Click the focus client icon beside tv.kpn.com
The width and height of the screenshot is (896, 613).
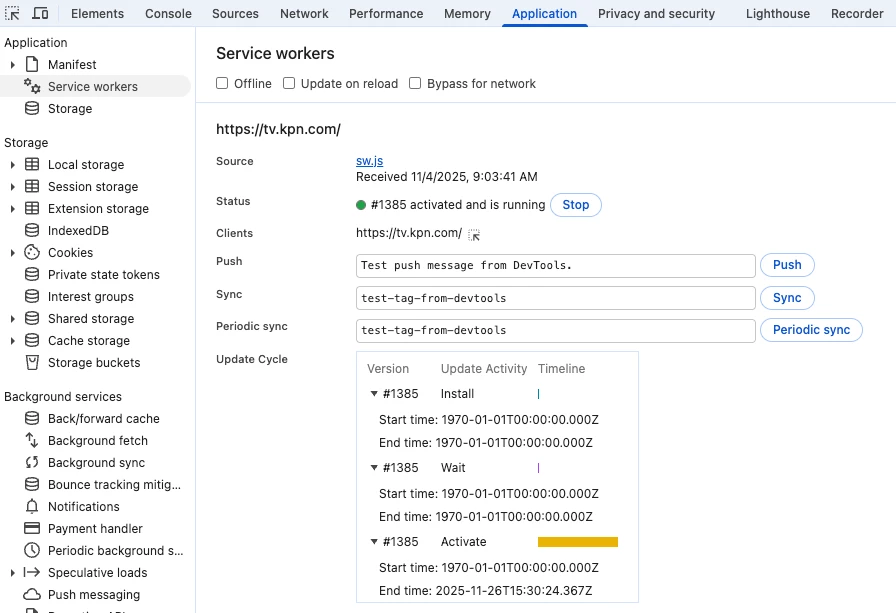pos(474,234)
